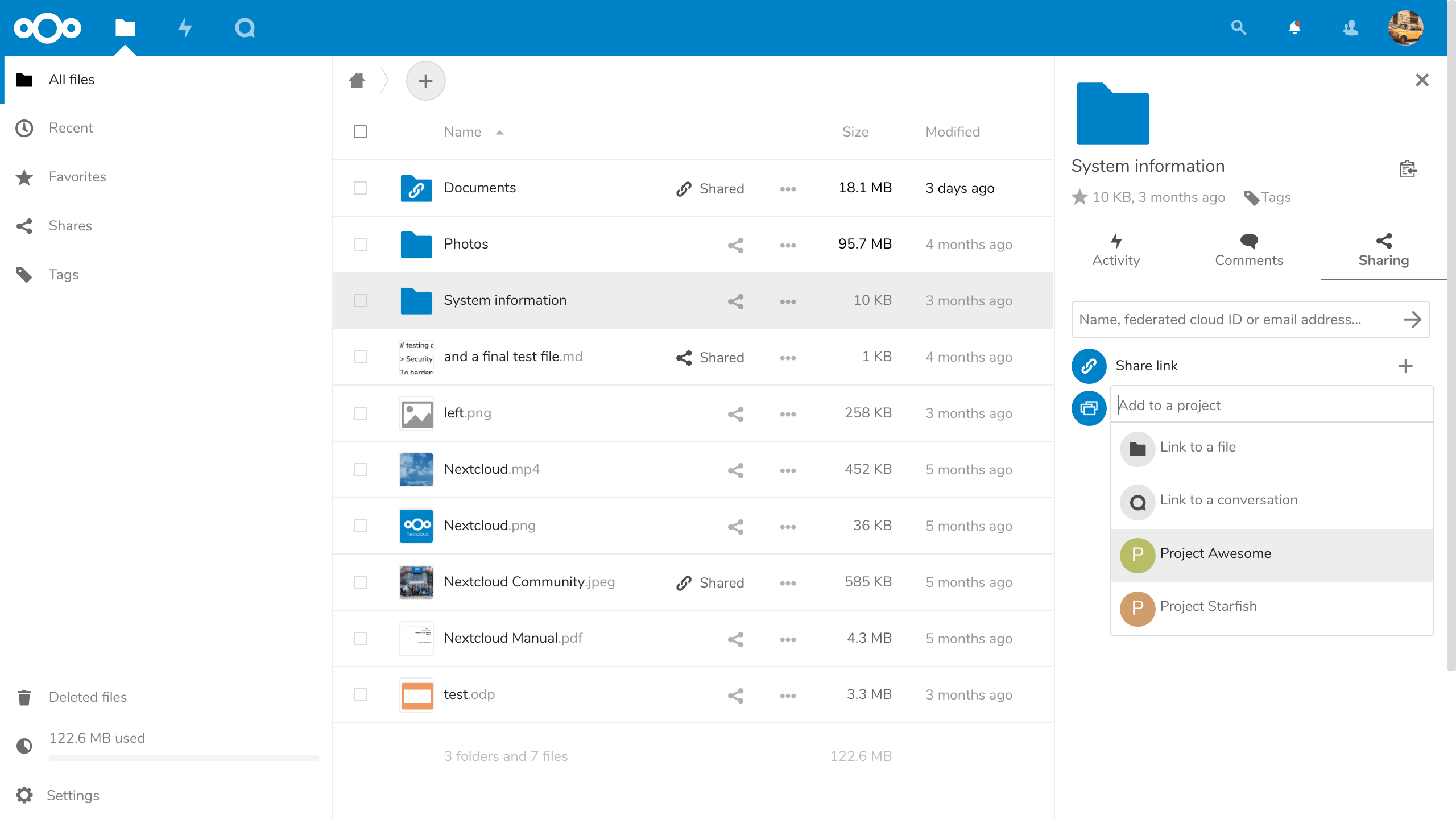Select the Nextcloud.mp4 checkbox

(x=360, y=469)
